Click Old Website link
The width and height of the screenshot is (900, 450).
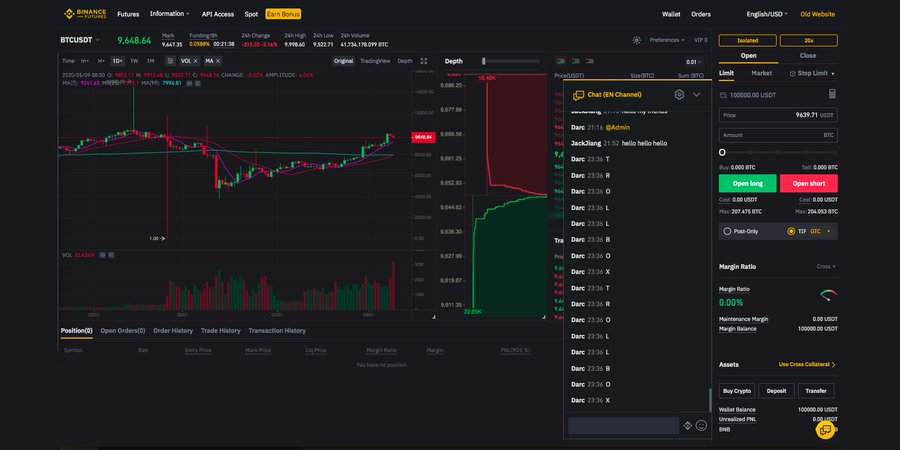click(x=818, y=14)
